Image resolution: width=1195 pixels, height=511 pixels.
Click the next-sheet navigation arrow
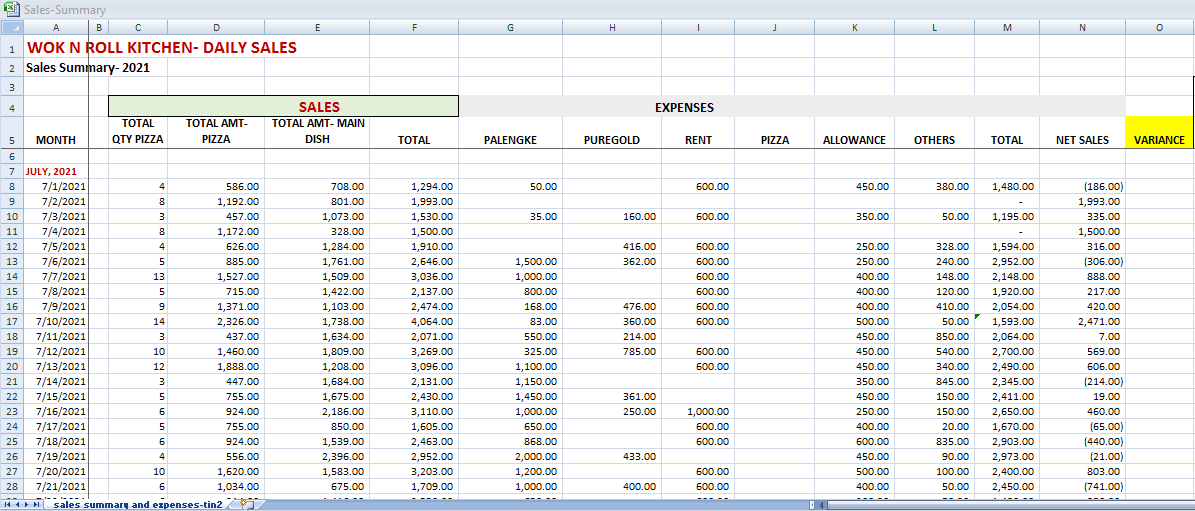(x=27, y=505)
